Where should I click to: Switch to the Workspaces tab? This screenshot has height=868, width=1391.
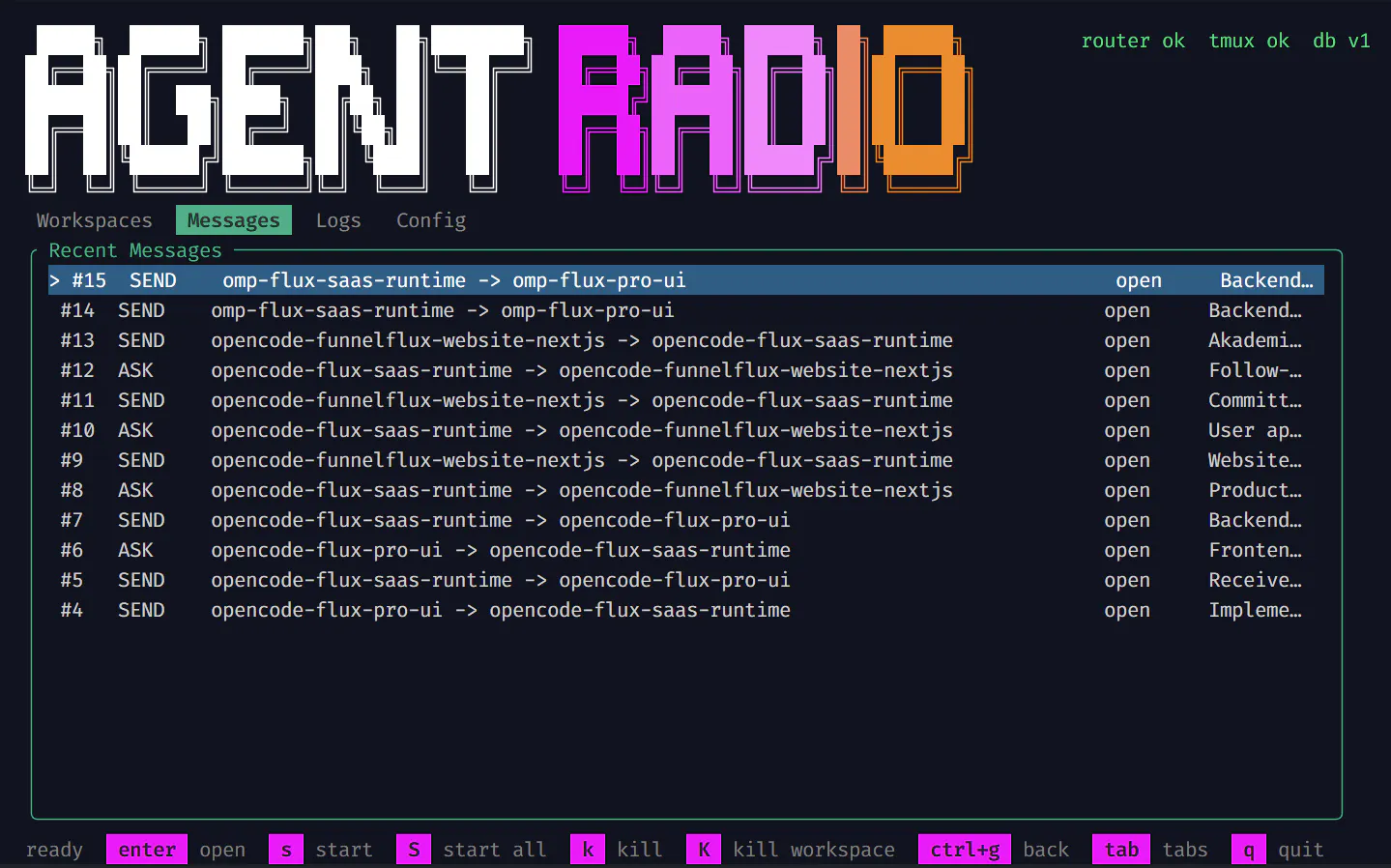click(94, 220)
